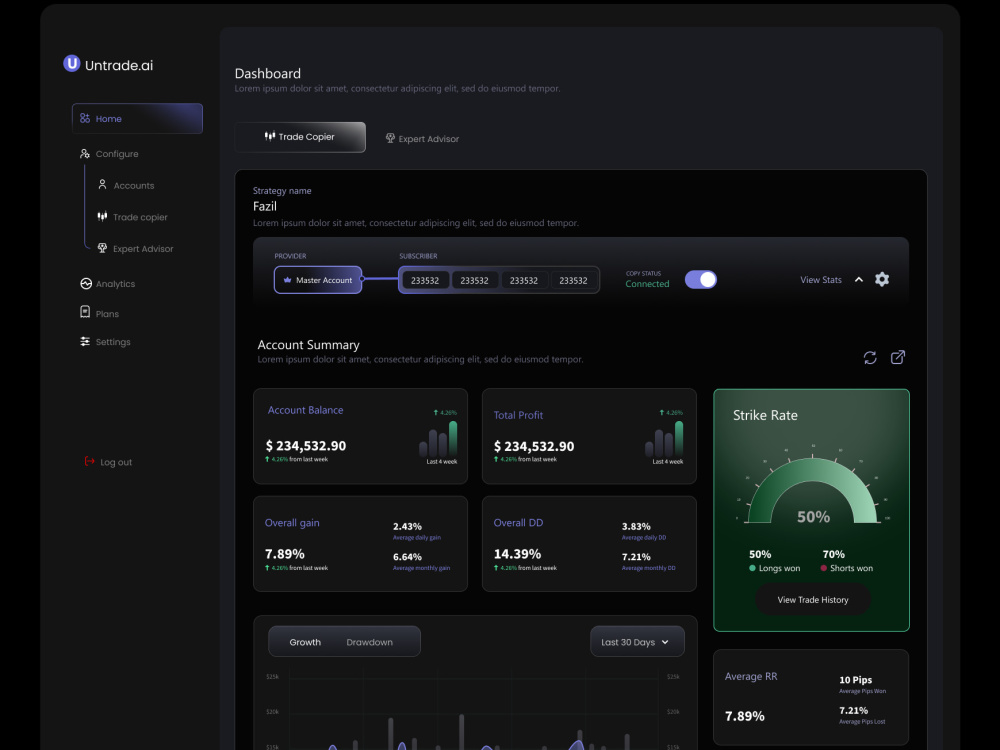Click the Account Balance bar chart
This screenshot has width=1000, height=750.
tap(438, 439)
